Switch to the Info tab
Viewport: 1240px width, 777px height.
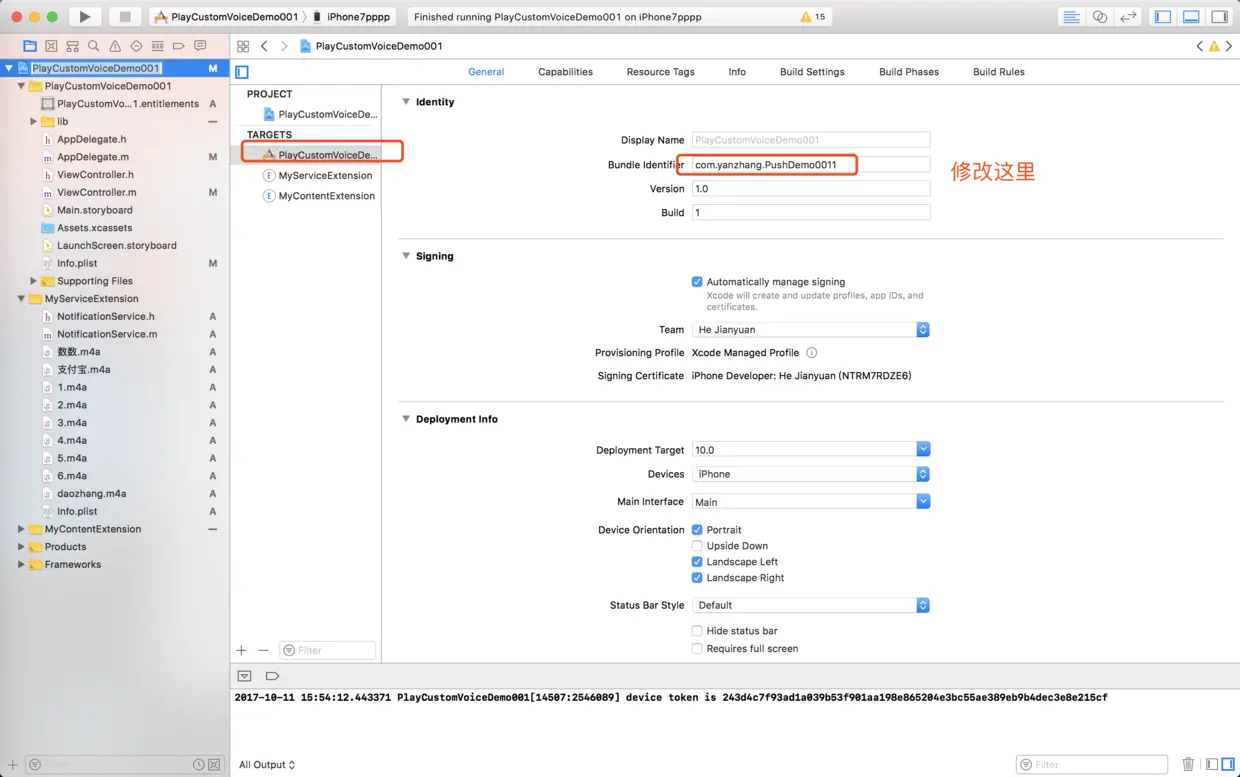point(737,72)
